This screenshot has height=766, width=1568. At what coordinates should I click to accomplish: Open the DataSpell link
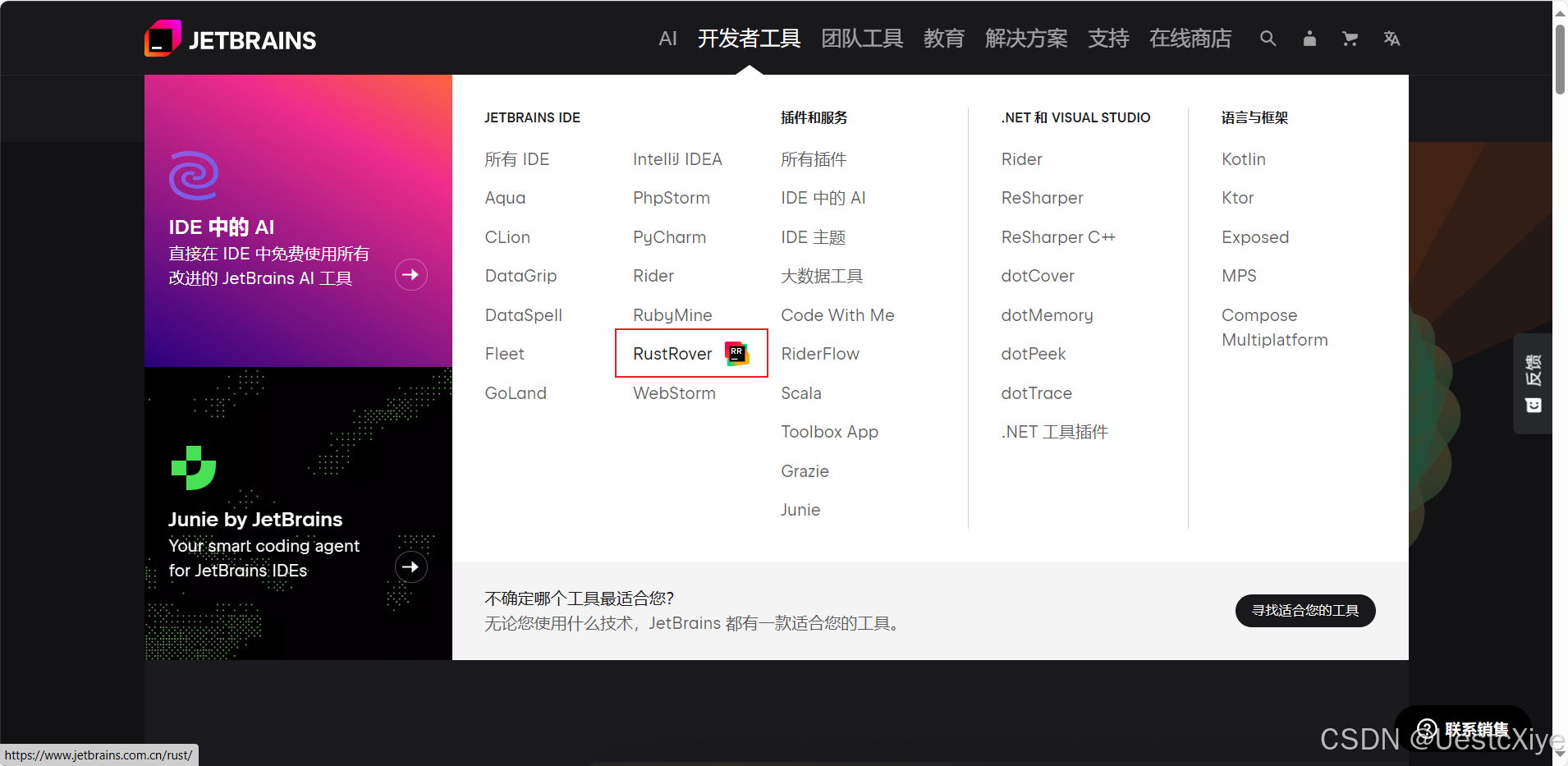point(524,315)
